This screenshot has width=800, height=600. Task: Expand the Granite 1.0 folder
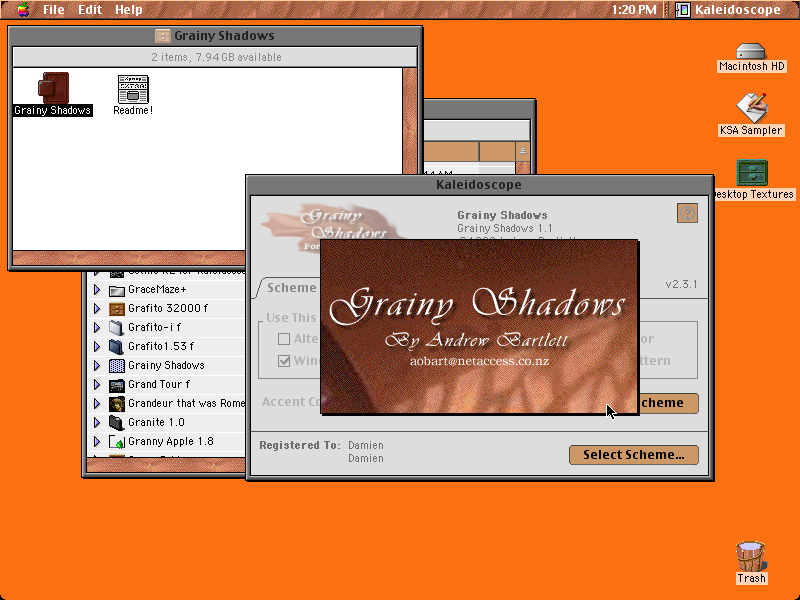click(x=97, y=422)
